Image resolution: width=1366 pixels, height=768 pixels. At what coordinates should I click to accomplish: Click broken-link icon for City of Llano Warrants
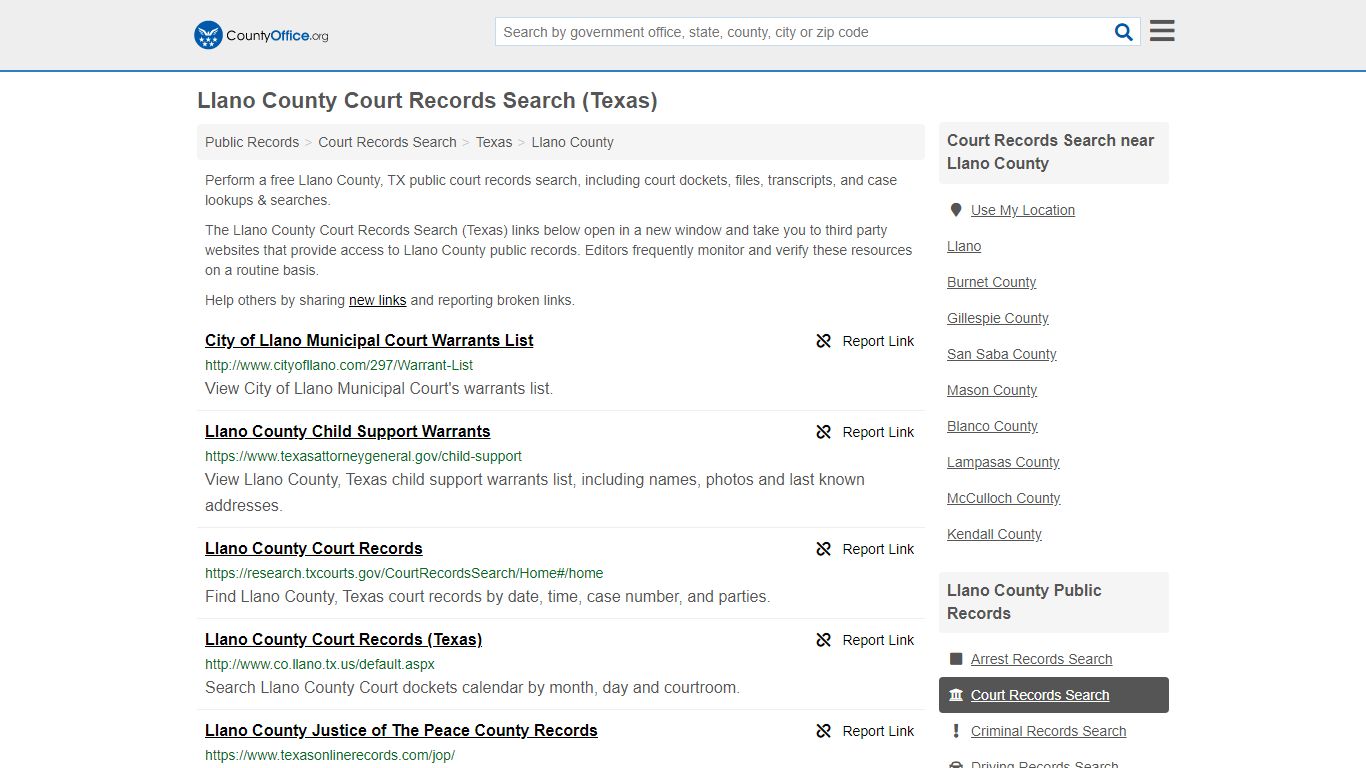(x=824, y=341)
